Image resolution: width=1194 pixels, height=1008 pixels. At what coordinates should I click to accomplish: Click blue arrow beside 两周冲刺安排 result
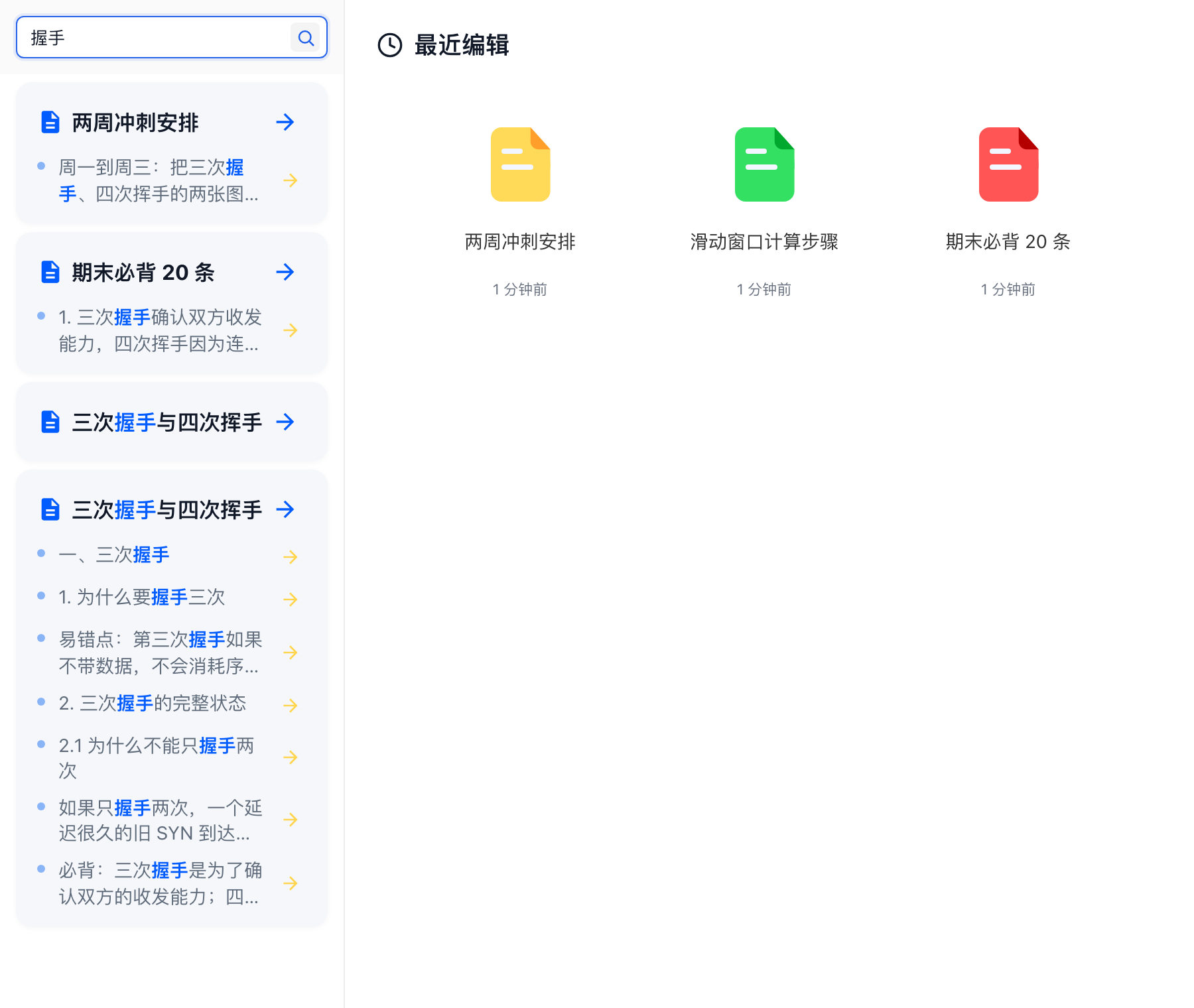click(x=285, y=122)
